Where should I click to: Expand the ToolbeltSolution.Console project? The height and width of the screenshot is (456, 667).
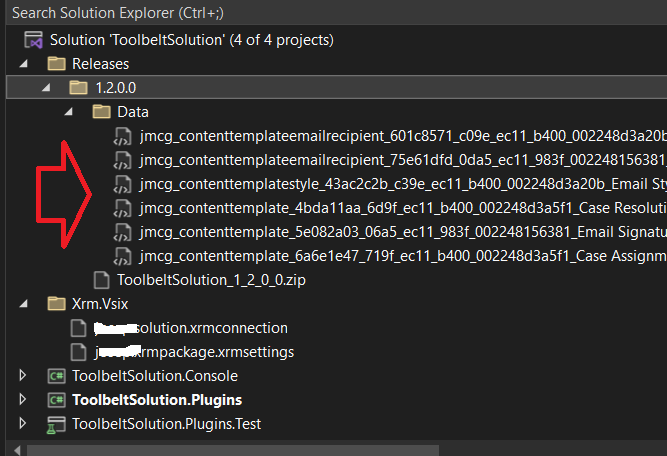point(24,376)
